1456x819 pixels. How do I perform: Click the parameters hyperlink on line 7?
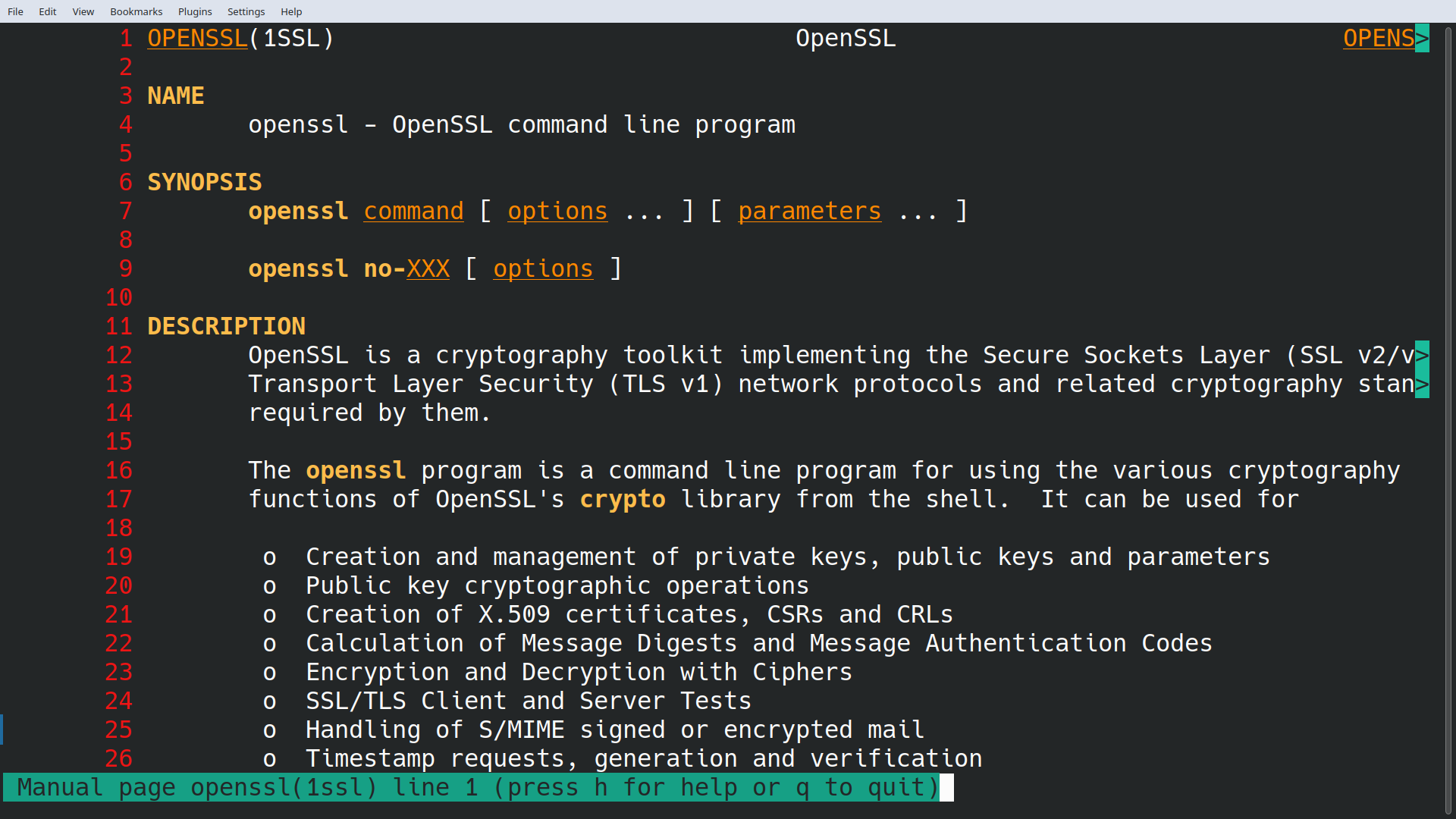[x=809, y=211]
